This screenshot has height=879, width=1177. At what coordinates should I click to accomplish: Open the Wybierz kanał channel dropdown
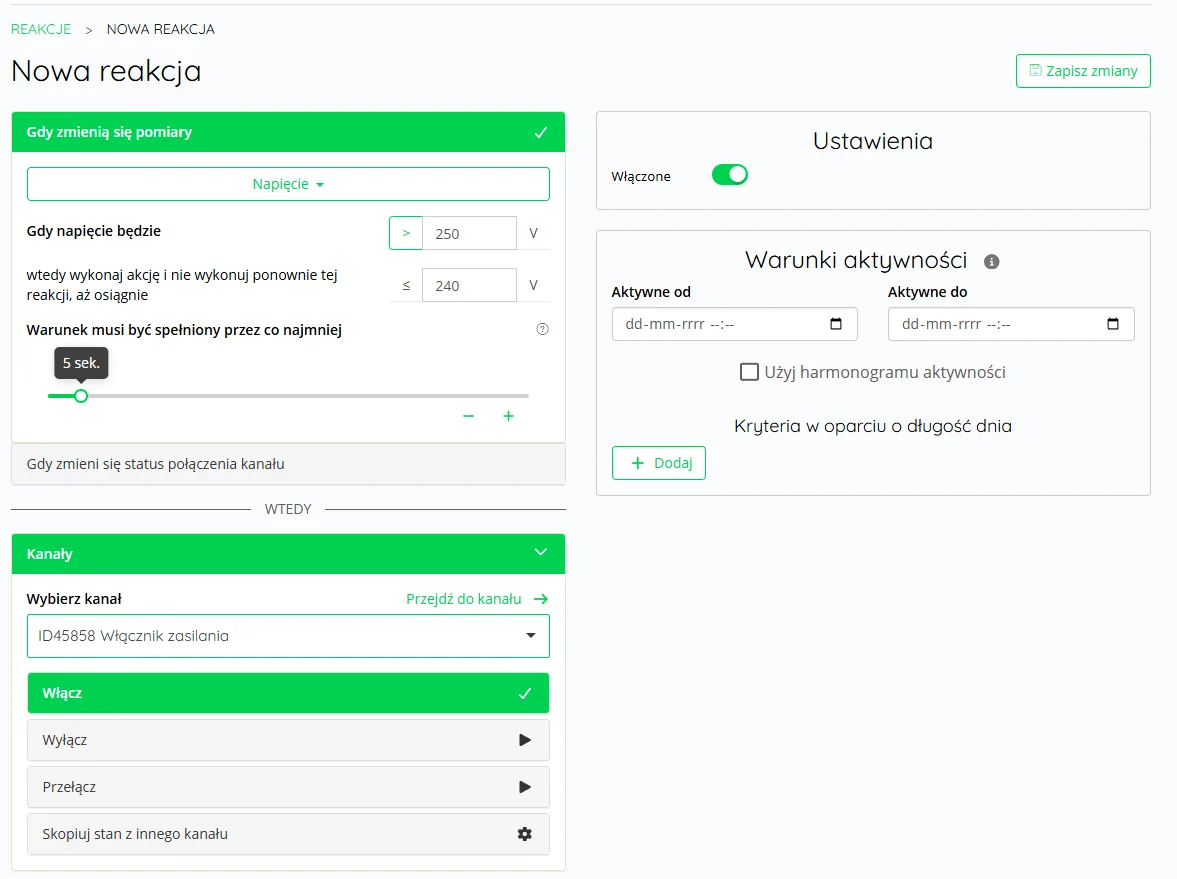[288, 636]
